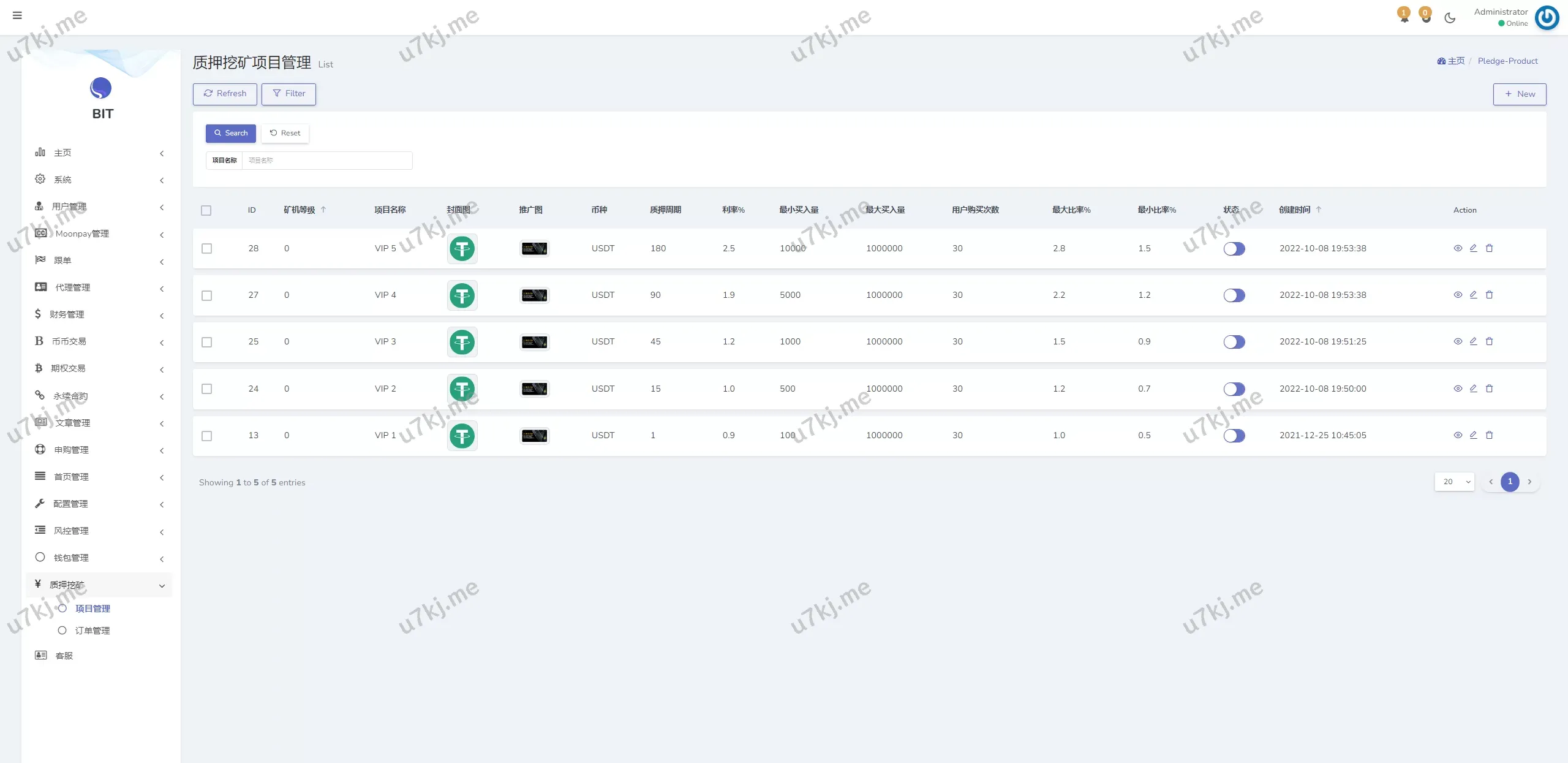Click the New button

tap(1519, 94)
